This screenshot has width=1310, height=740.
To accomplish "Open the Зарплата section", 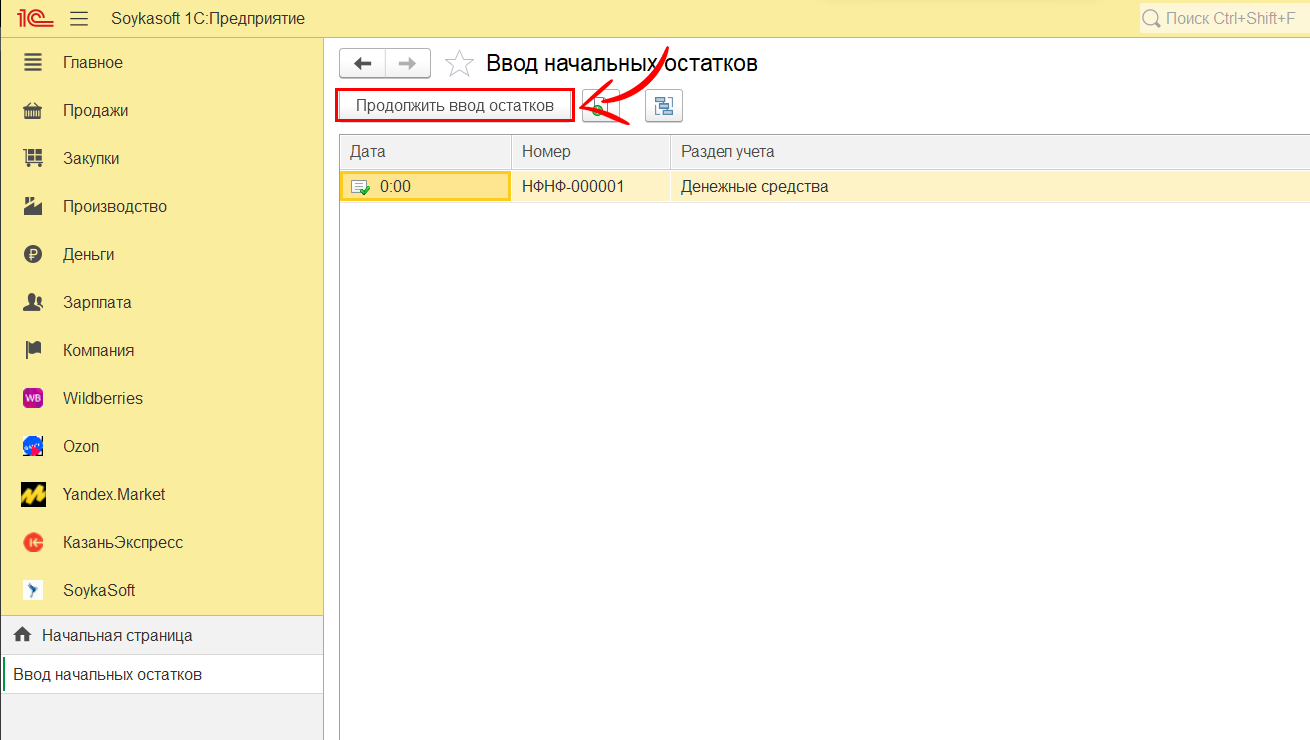I will point(162,302).
